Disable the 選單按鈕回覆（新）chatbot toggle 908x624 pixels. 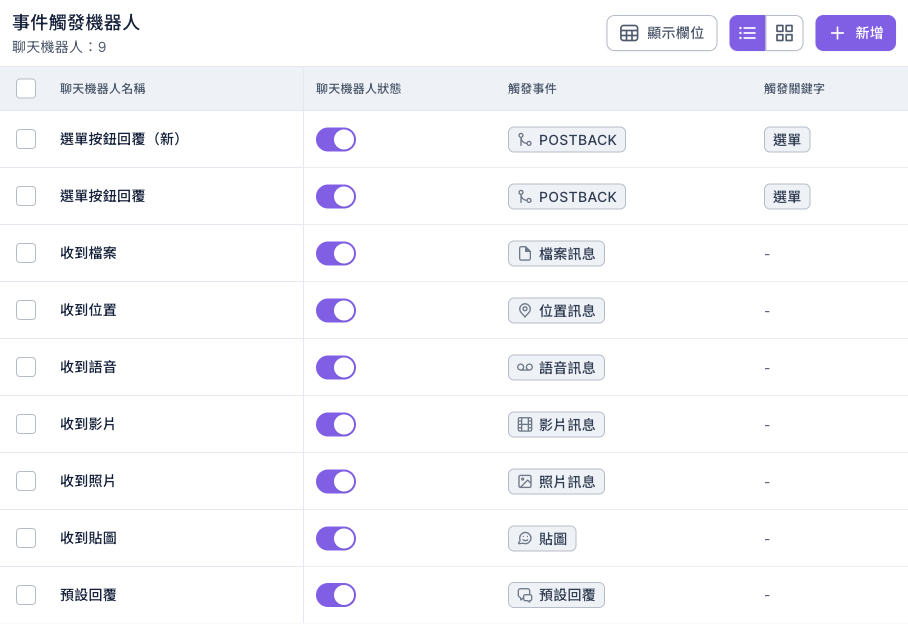[x=336, y=140]
